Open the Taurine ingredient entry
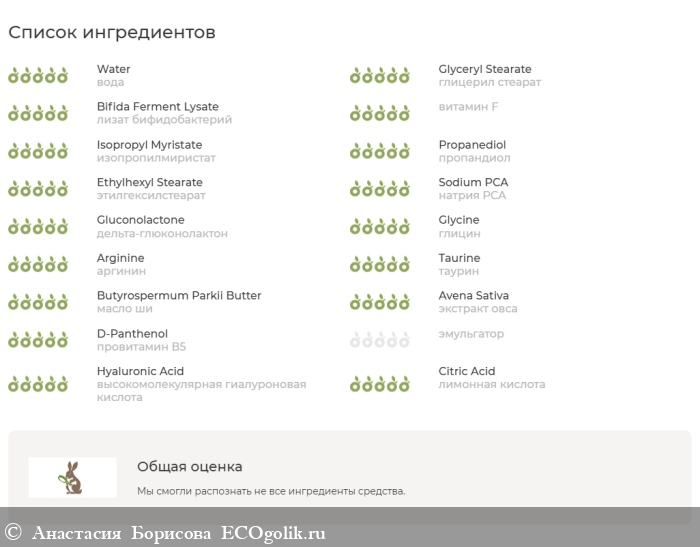700x547 pixels. pyautogui.click(x=459, y=258)
